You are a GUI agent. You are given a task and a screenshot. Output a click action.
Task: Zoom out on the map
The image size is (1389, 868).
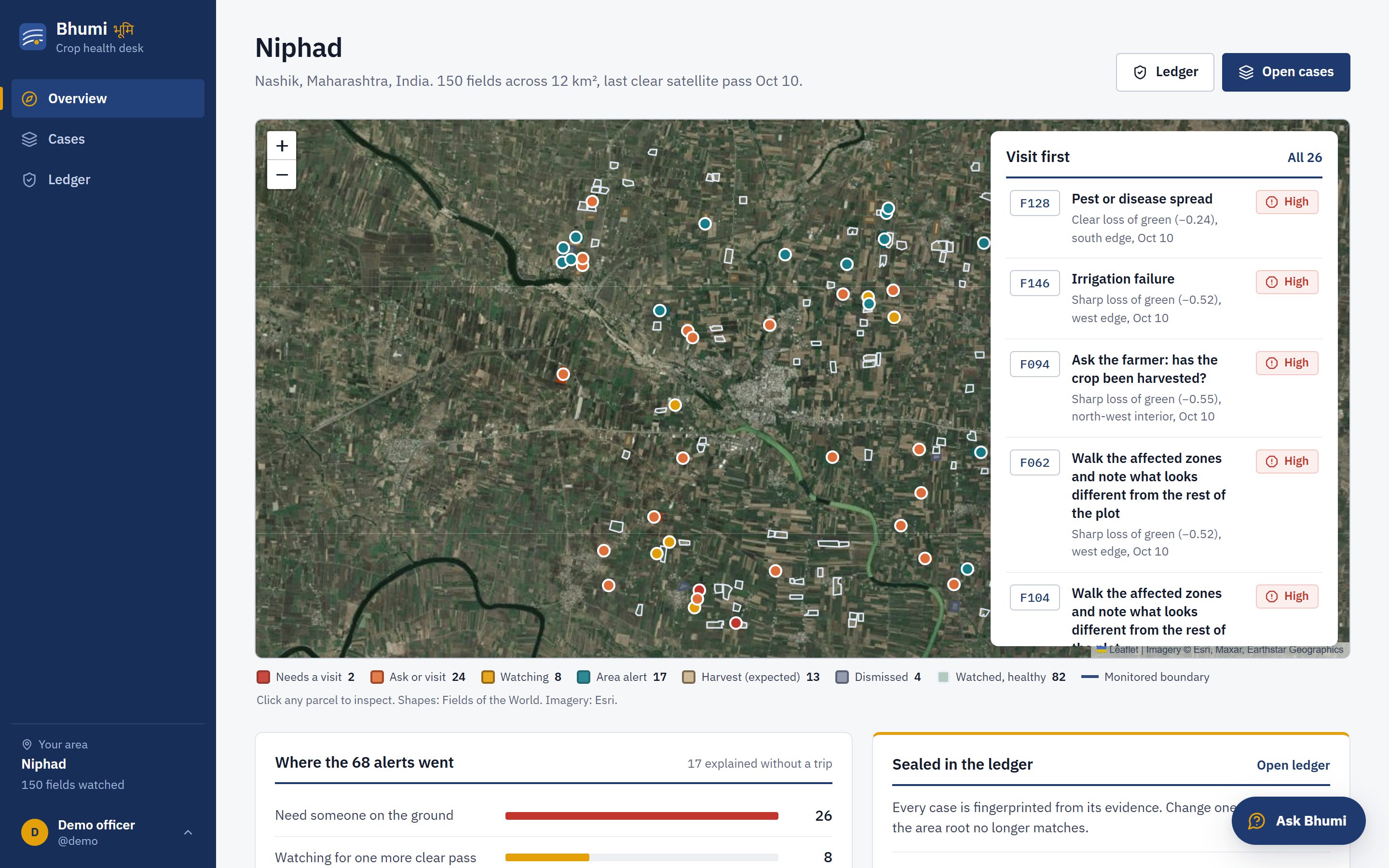click(x=282, y=175)
